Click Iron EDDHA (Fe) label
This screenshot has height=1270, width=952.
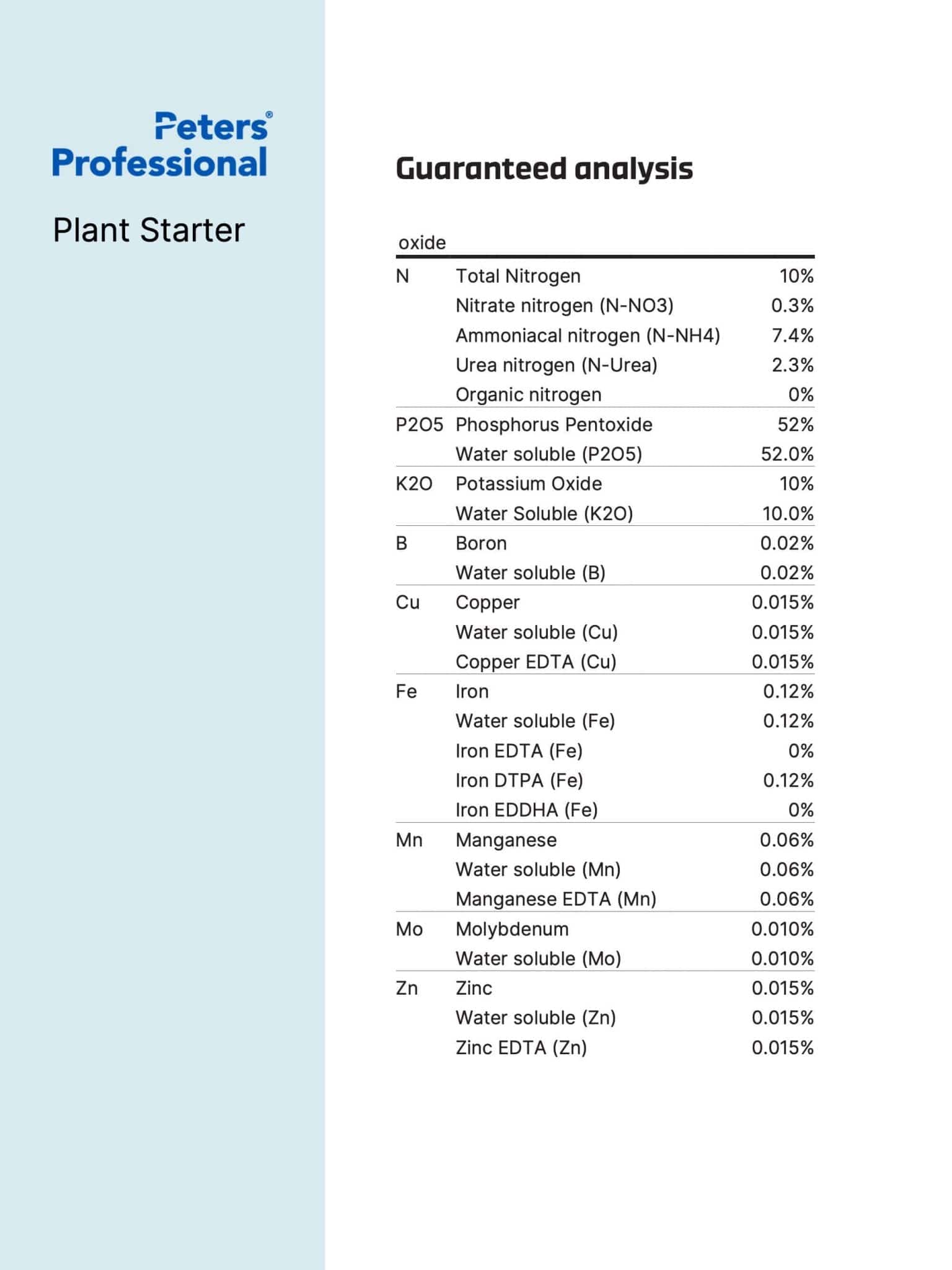pos(527,810)
